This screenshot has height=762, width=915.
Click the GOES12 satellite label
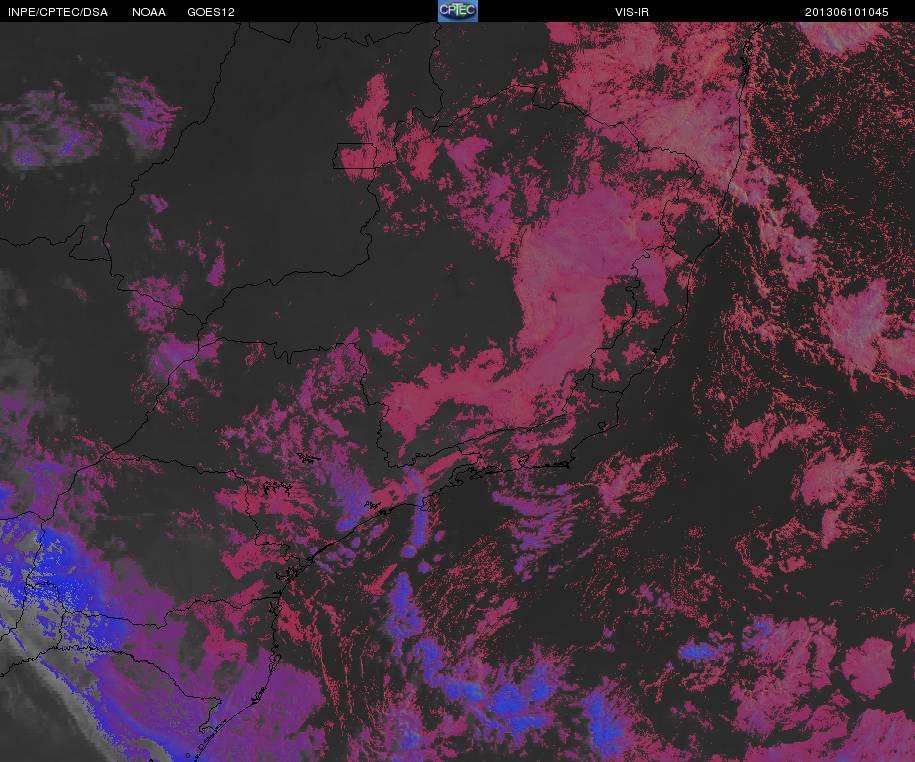(x=211, y=12)
